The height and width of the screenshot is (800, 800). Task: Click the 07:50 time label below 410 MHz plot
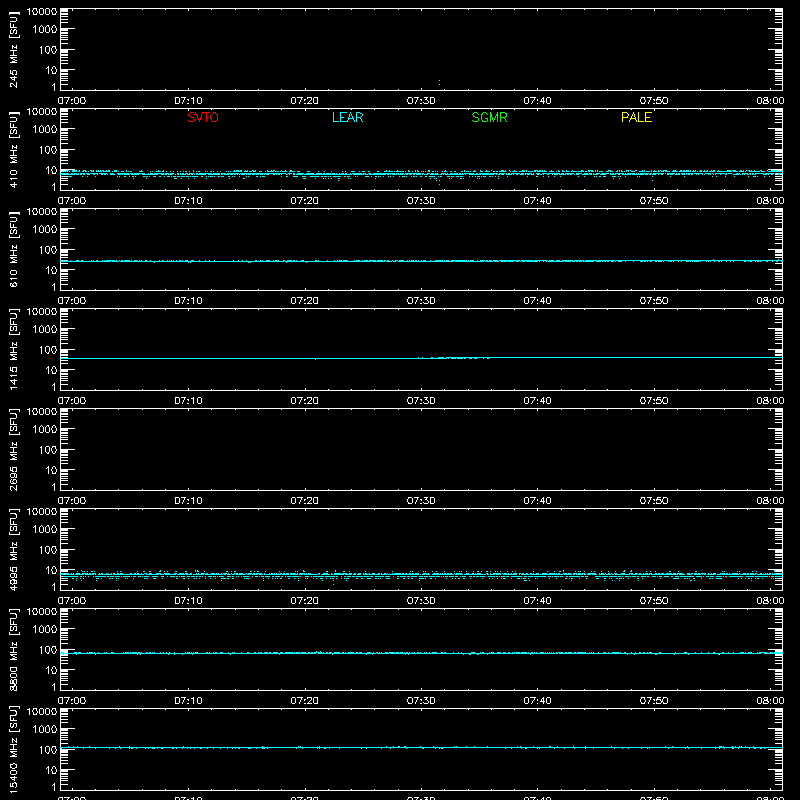tap(654, 201)
